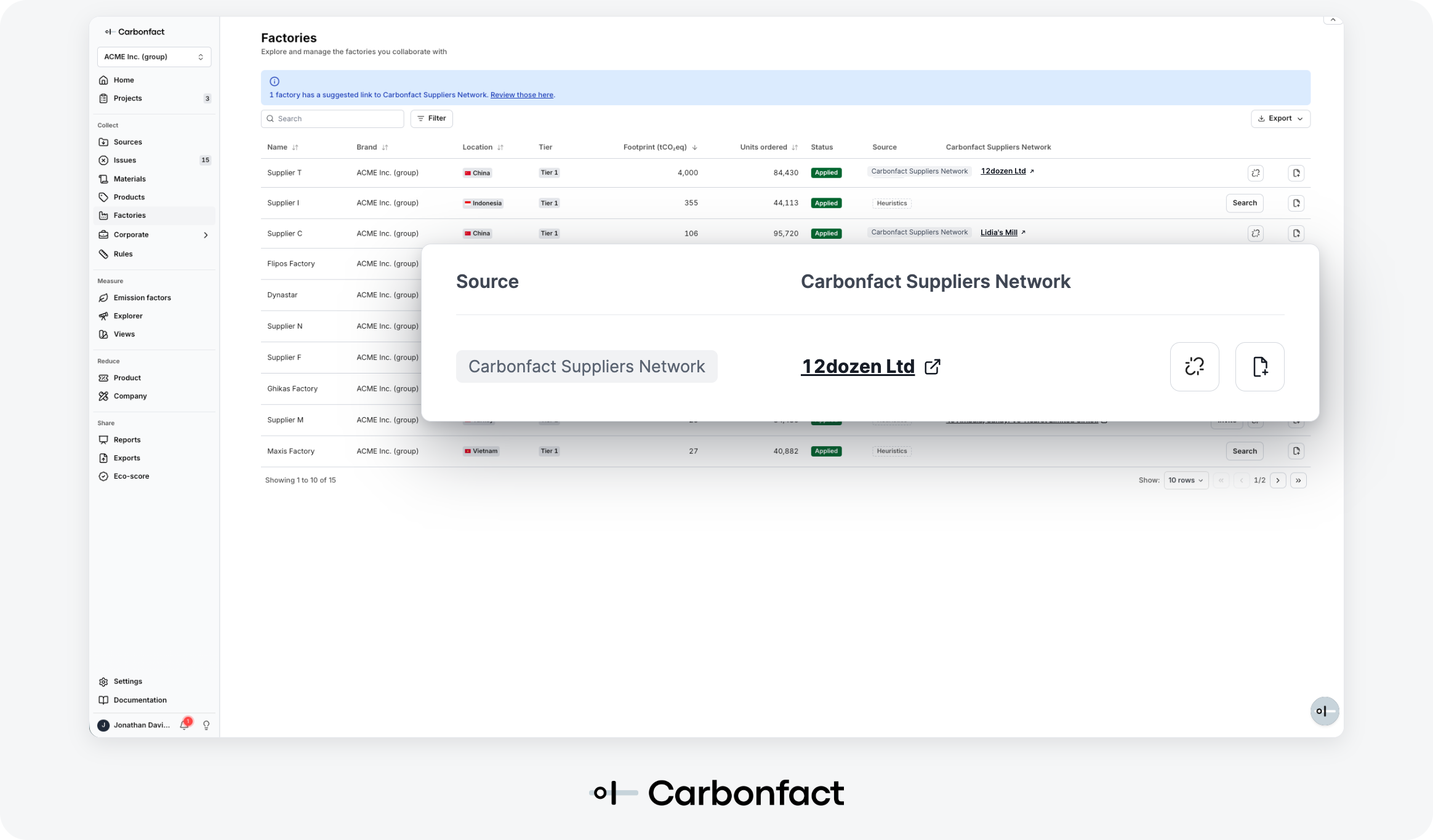Open Materials in the sidebar
Image resolution: width=1433 pixels, height=840 pixels.
[129, 179]
